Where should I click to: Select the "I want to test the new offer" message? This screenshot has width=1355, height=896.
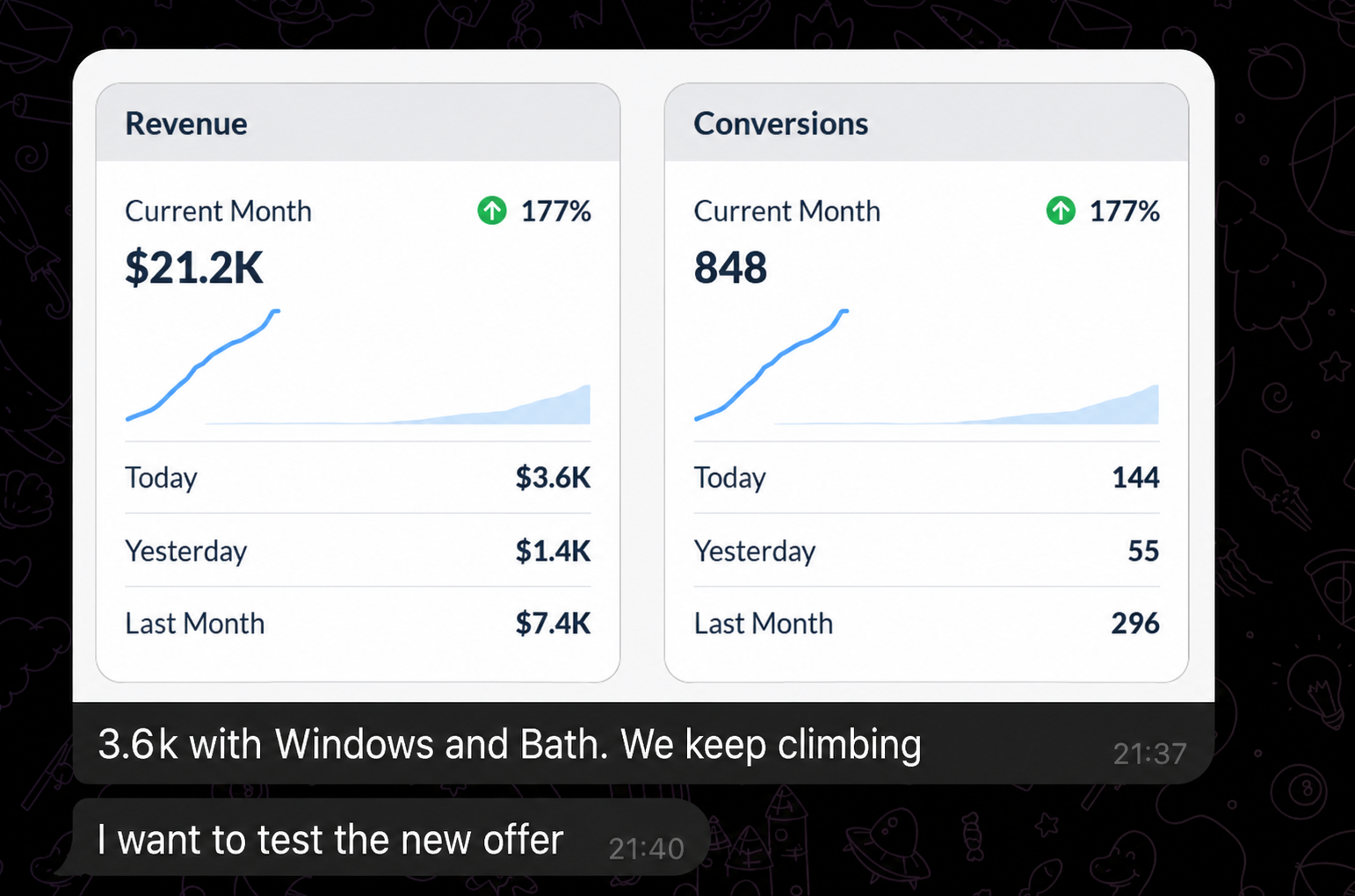click(388, 837)
